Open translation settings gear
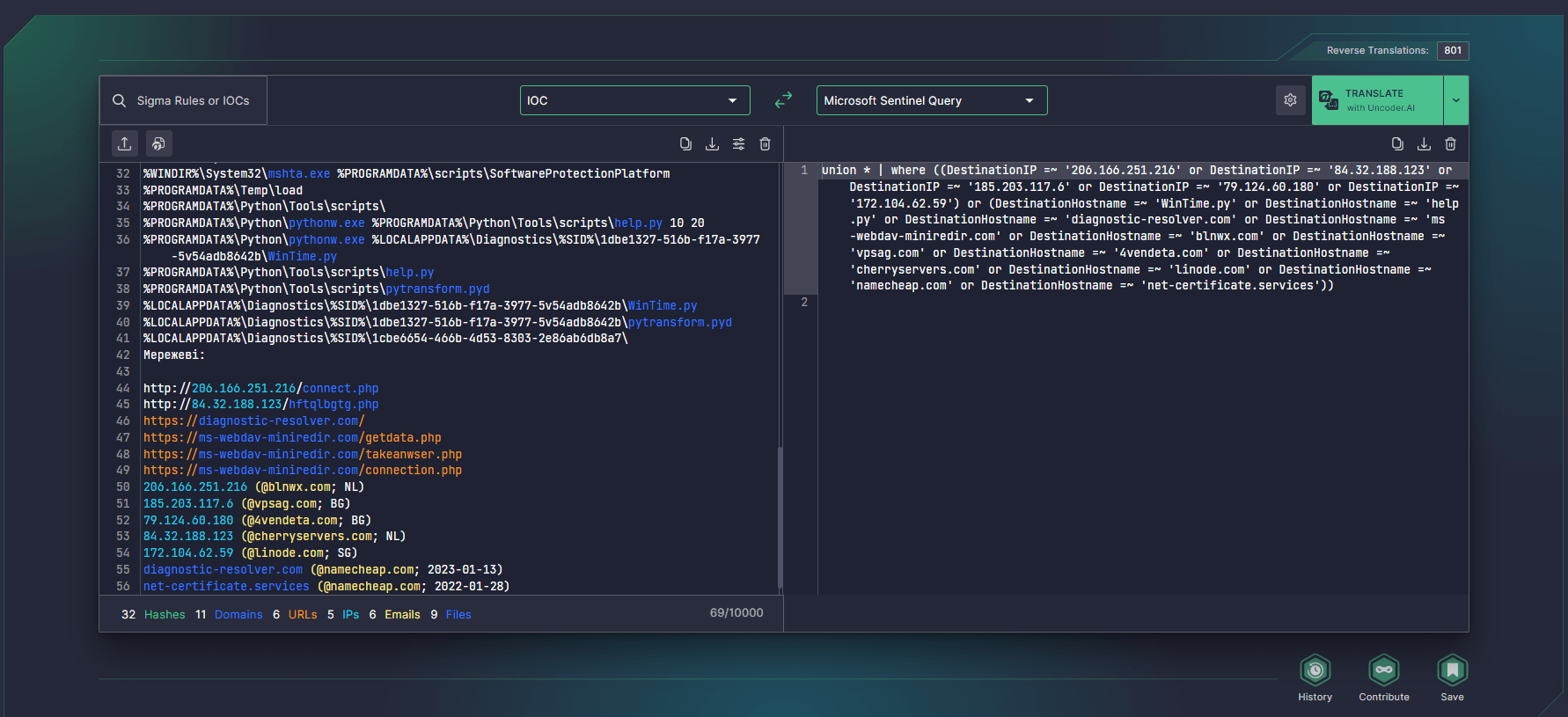The image size is (1568, 717). click(1290, 100)
